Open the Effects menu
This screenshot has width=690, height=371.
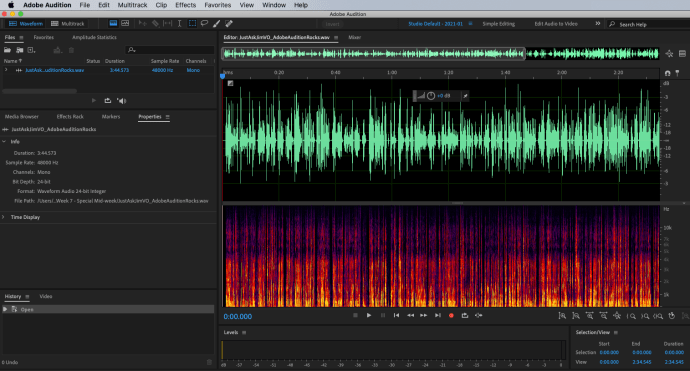click(185, 5)
